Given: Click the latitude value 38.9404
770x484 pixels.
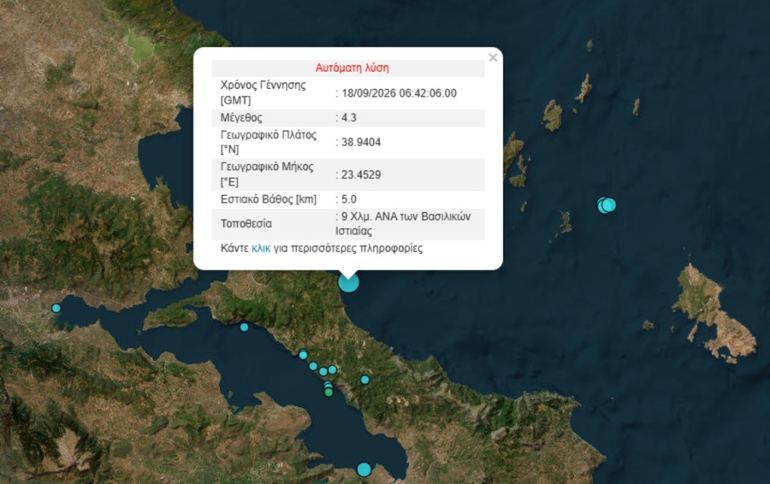Looking at the screenshot, I should 361,142.
